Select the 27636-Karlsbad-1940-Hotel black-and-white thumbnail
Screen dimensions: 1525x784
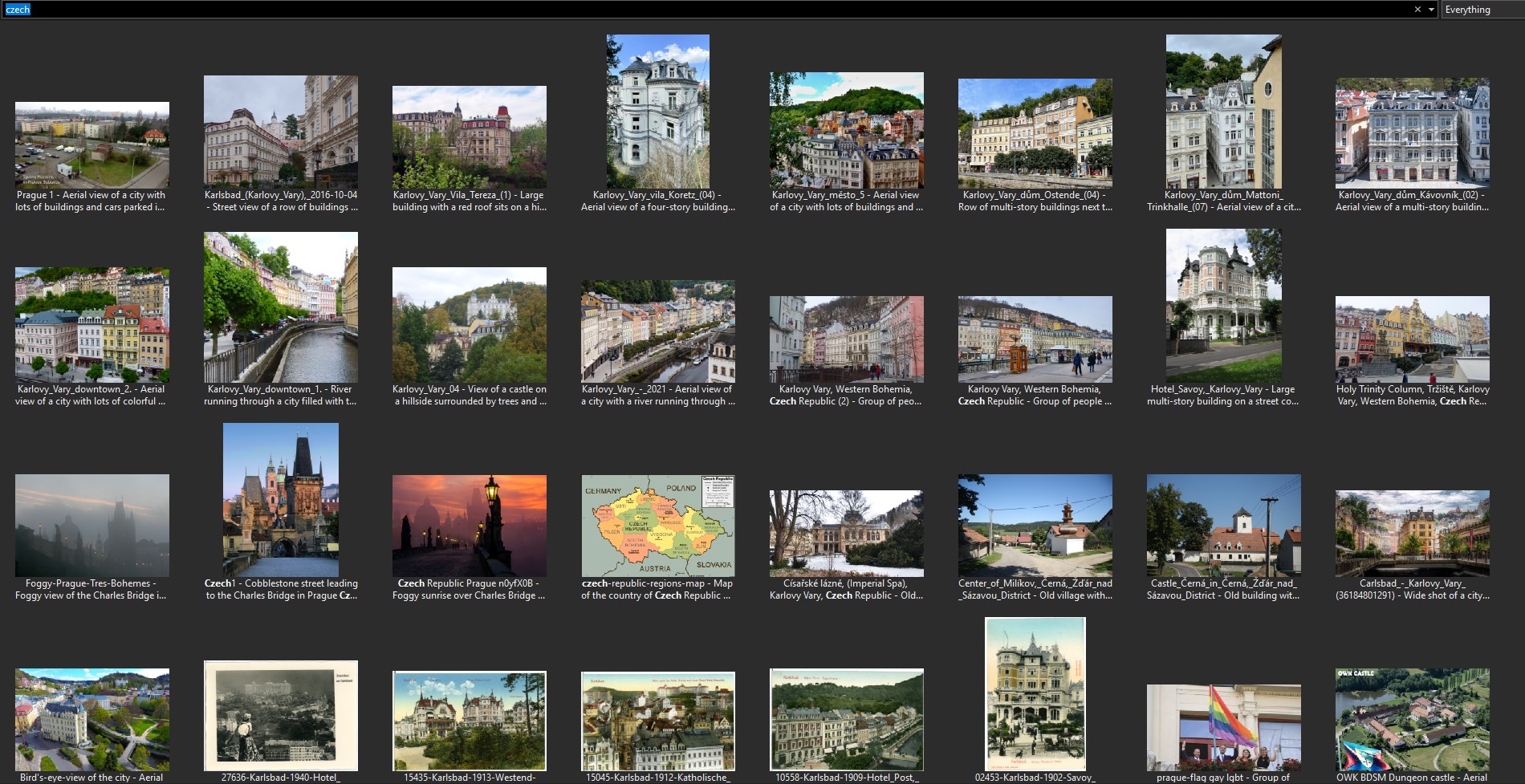point(281,716)
